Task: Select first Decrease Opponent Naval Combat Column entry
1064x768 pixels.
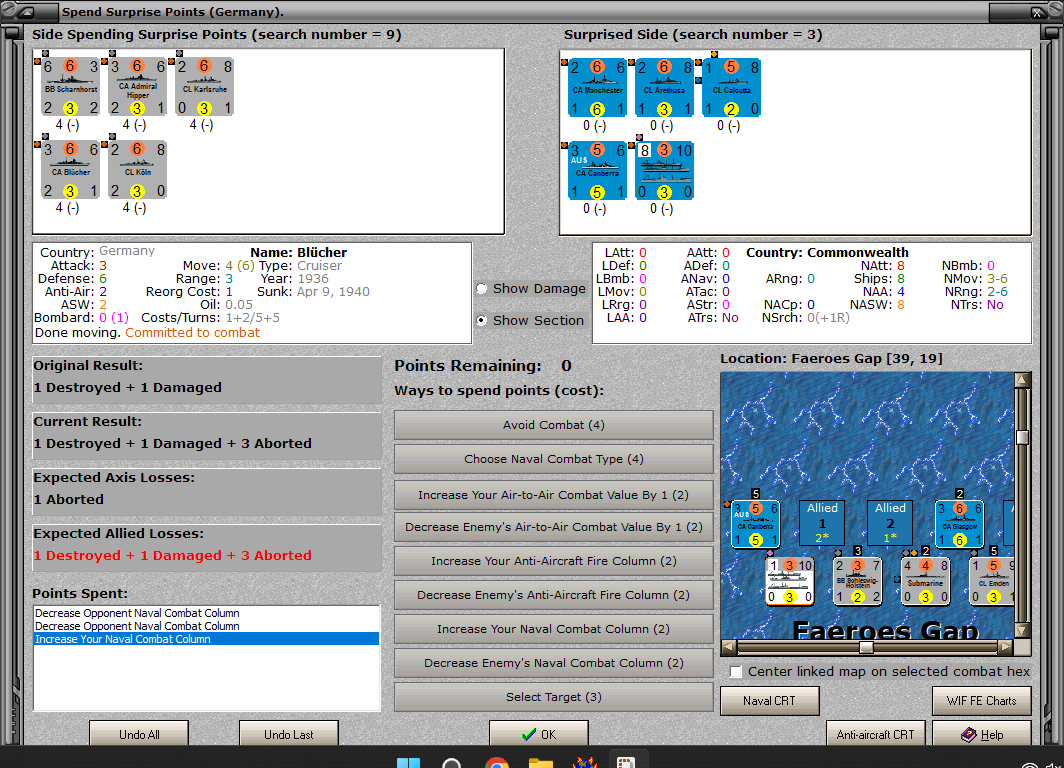Action: pos(206,613)
